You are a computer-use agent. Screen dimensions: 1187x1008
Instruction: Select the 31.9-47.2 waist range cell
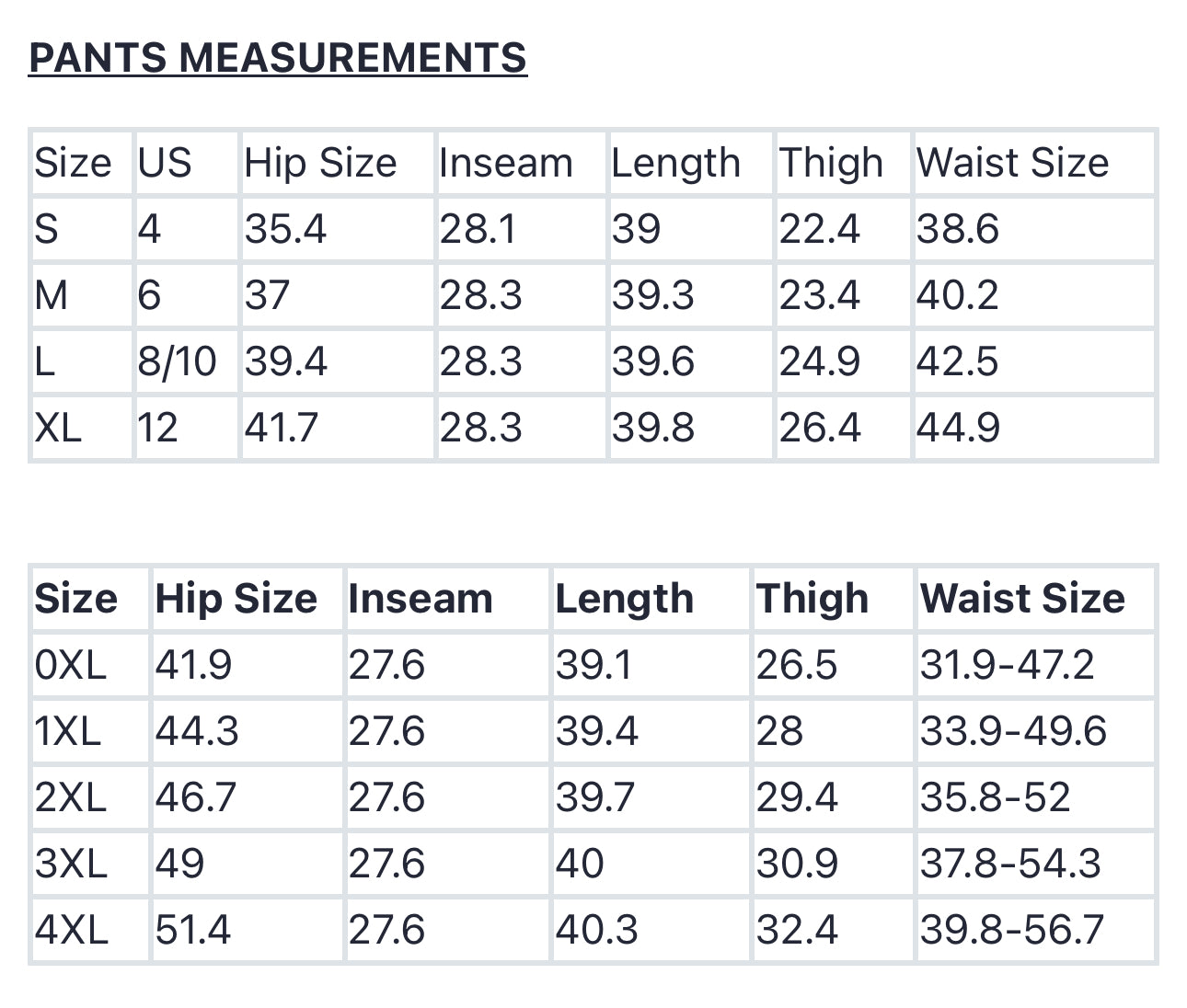click(x=1007, y=665)
